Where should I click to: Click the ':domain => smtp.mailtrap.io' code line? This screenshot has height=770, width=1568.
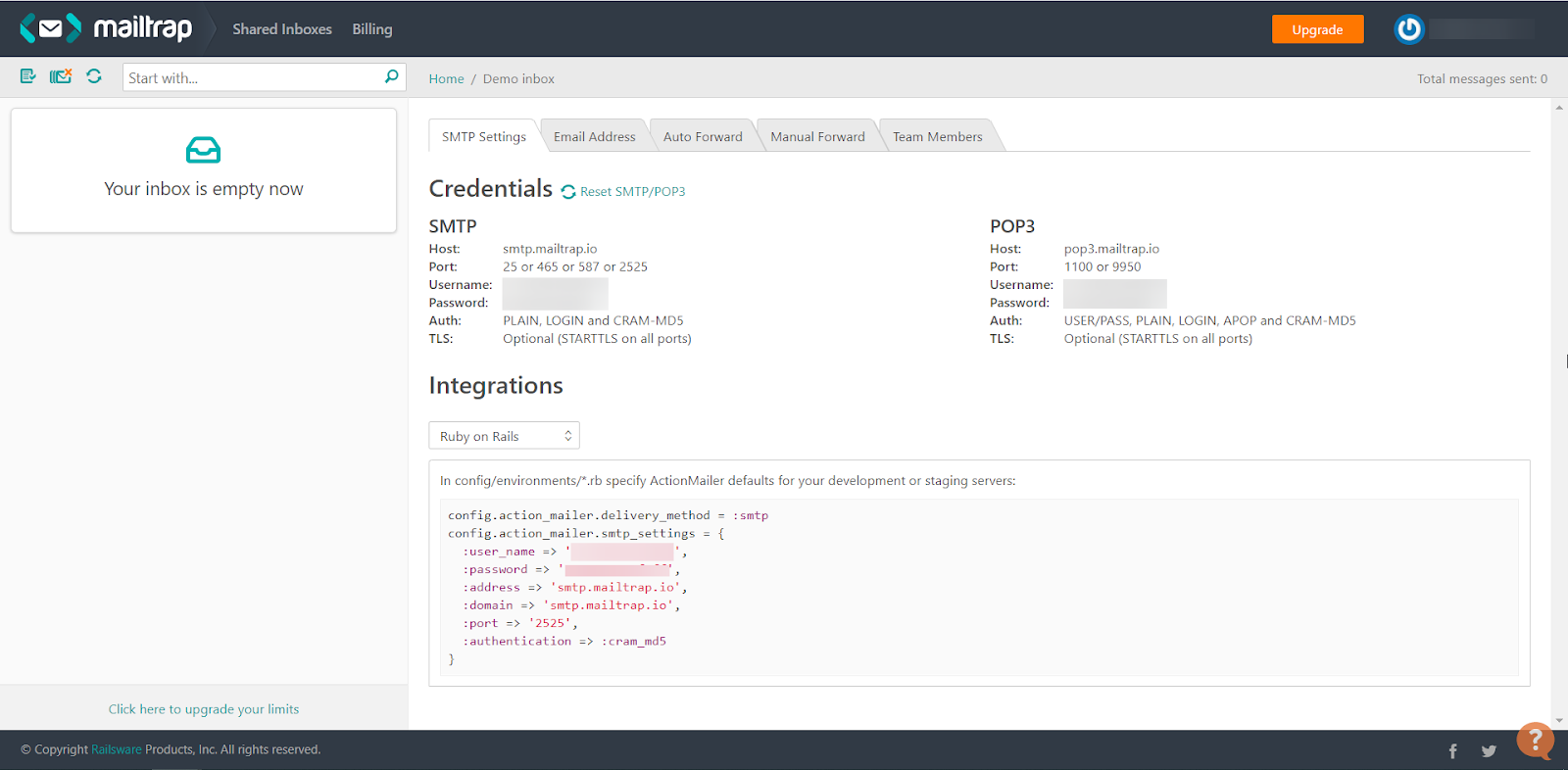point(571,605)
